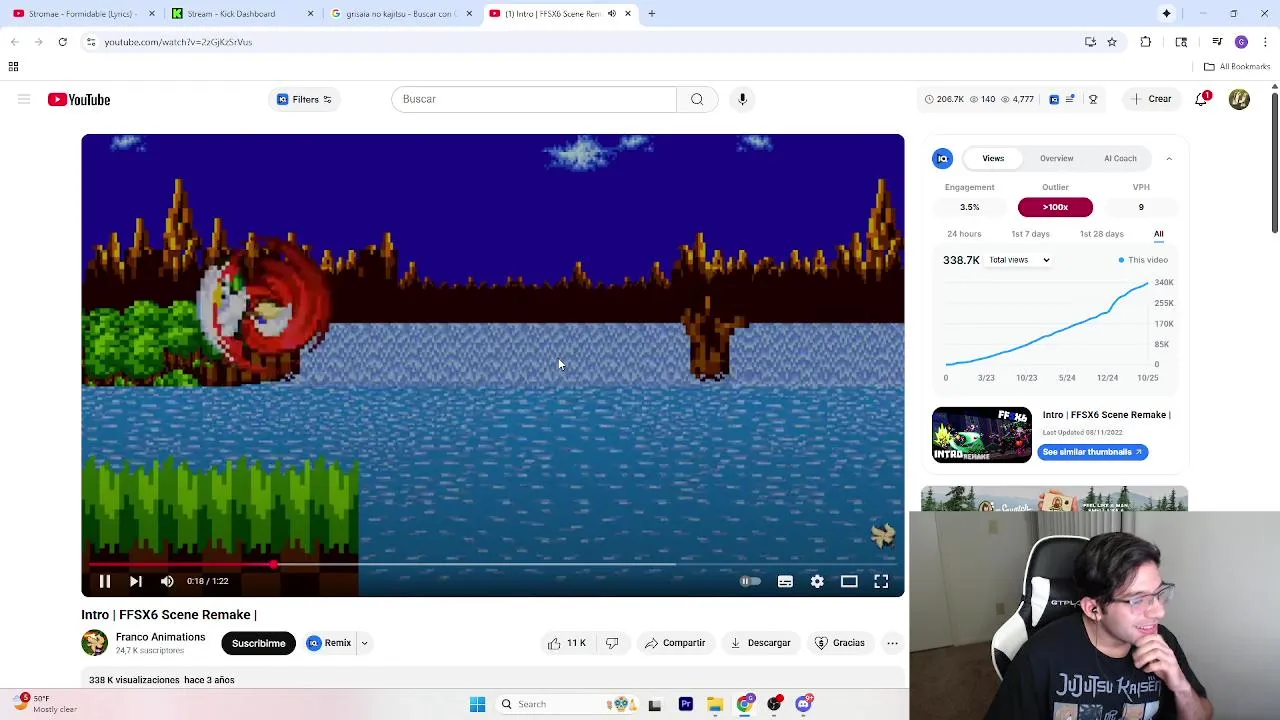This screenshot has height=720, width=1280.
Task: Open the more actions ellipsis menu
Action: (892, 643)
